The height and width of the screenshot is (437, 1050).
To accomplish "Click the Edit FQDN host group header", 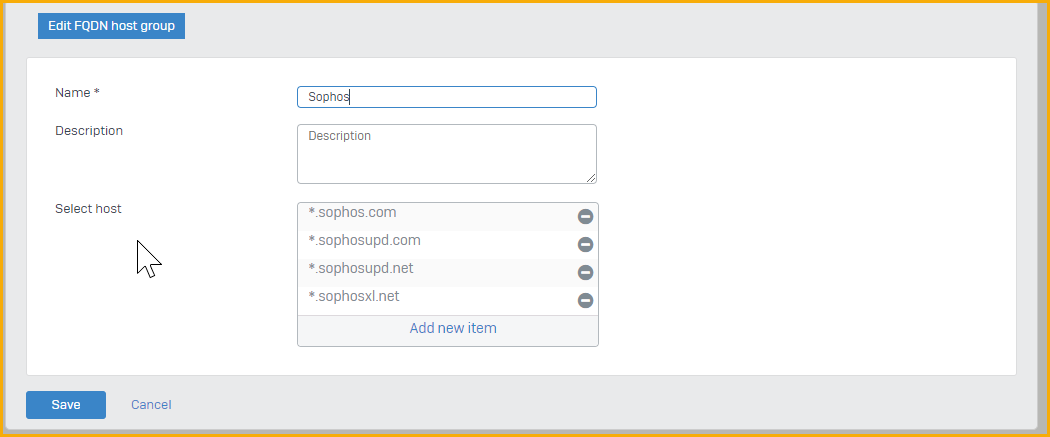I will coord(111,26).
